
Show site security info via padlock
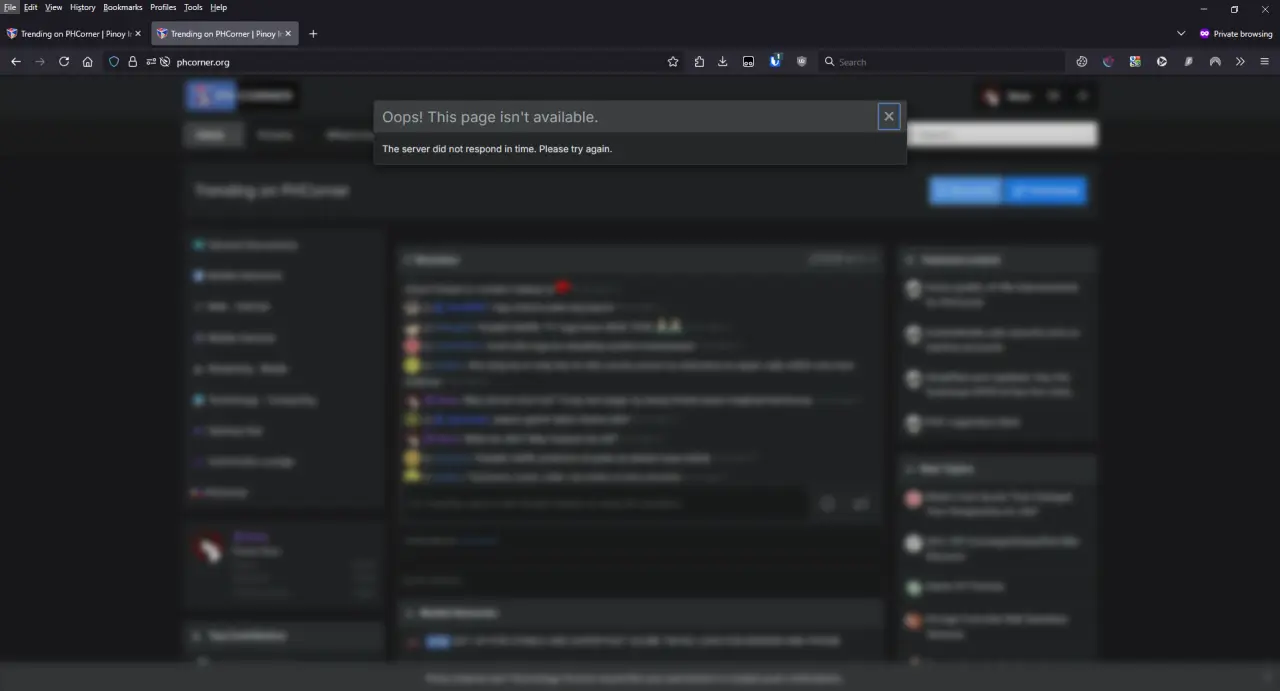pyautogui.click(x=132, y=62)
